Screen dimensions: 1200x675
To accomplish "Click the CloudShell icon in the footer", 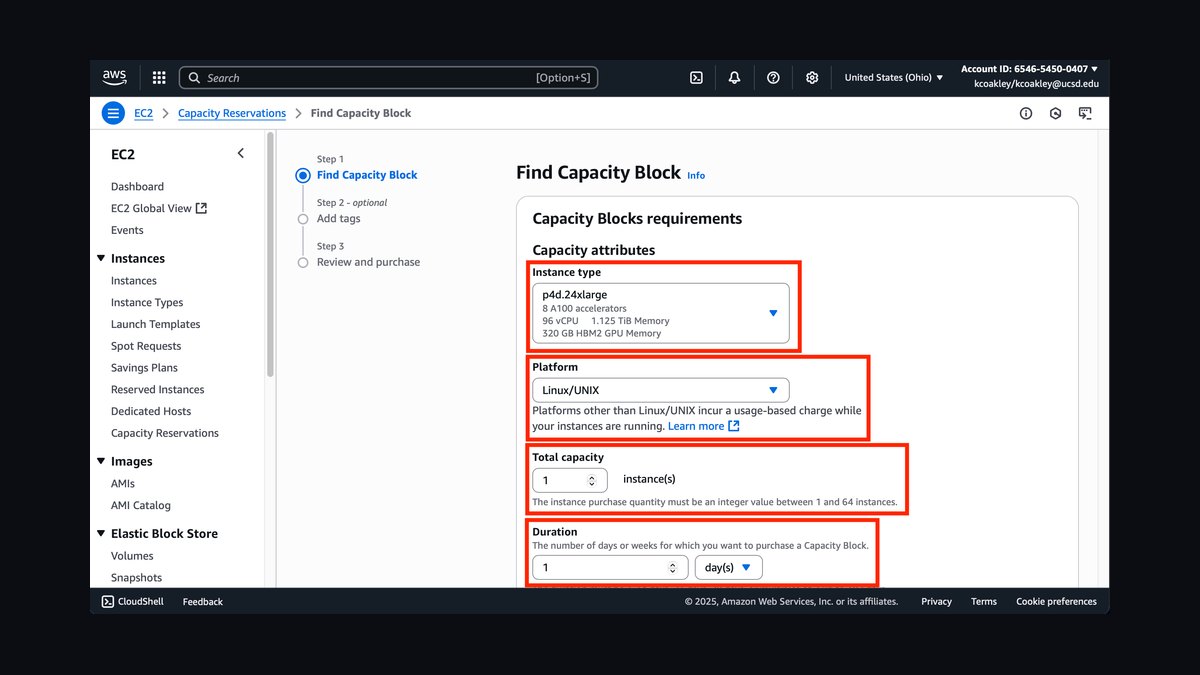I will [108, 601].
